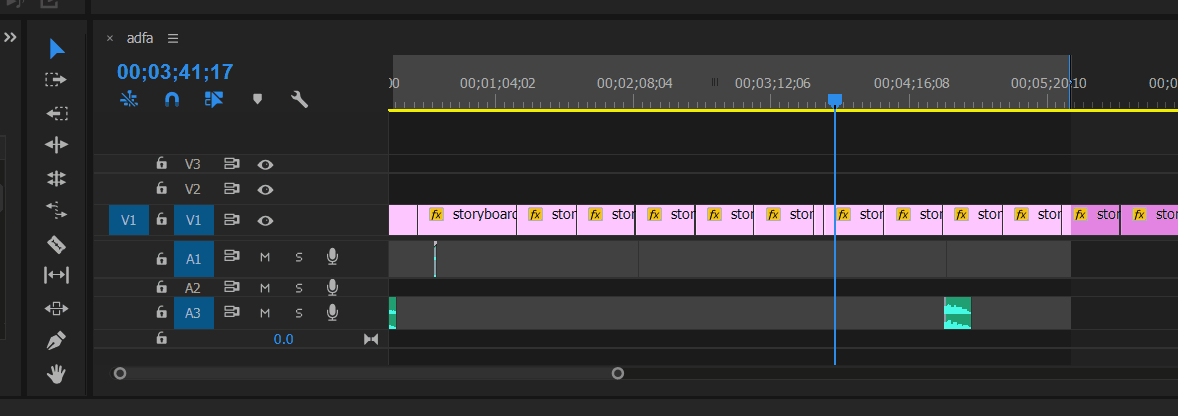The image size is (1178, 416).
Task: Toggle lock on track V2
Action: pyautogui.click(x=161, y=188)
